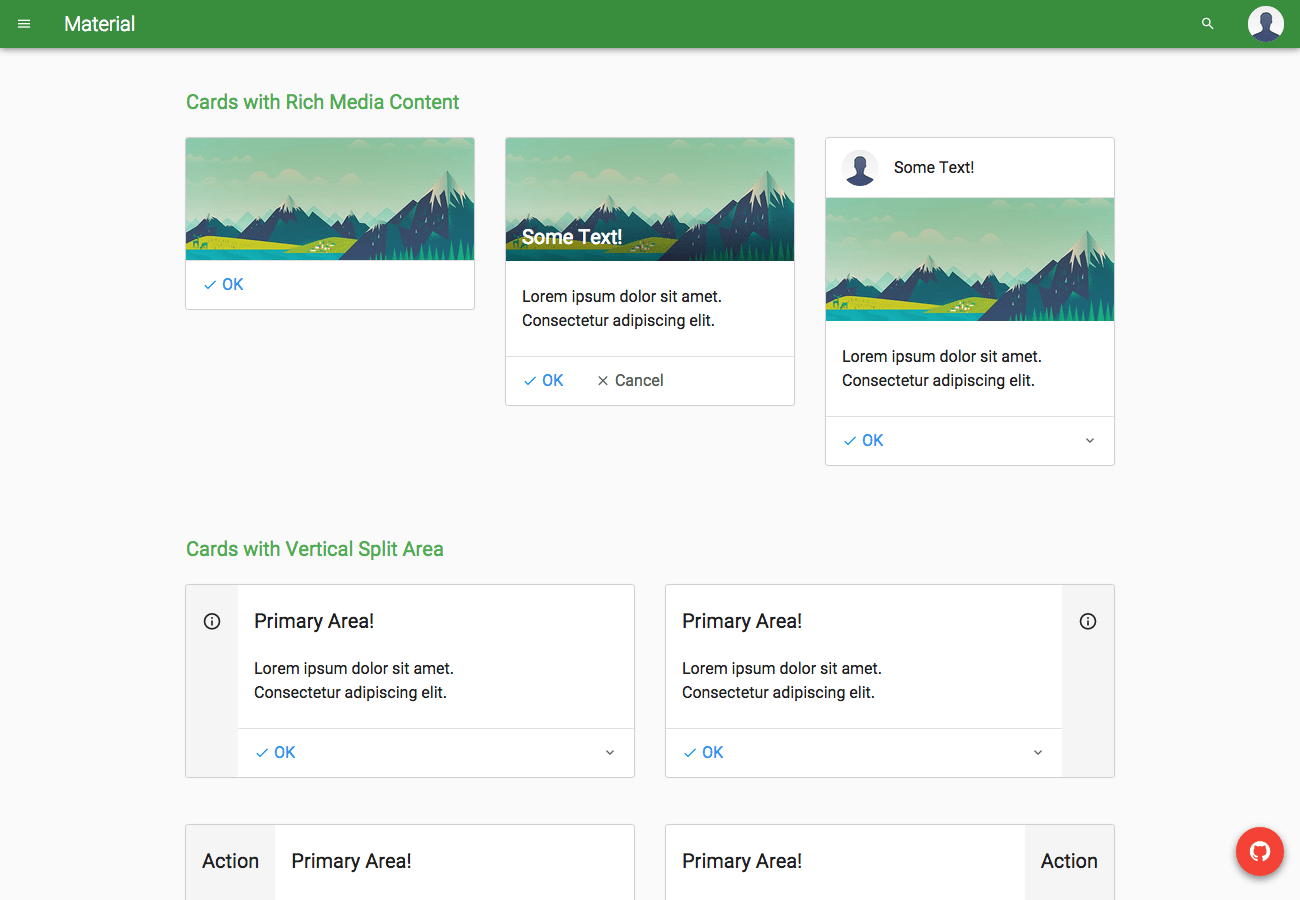This screenshot has height=900, width=1300.
Task: Open the user avatar in top bar
Action: point(1265,24)
